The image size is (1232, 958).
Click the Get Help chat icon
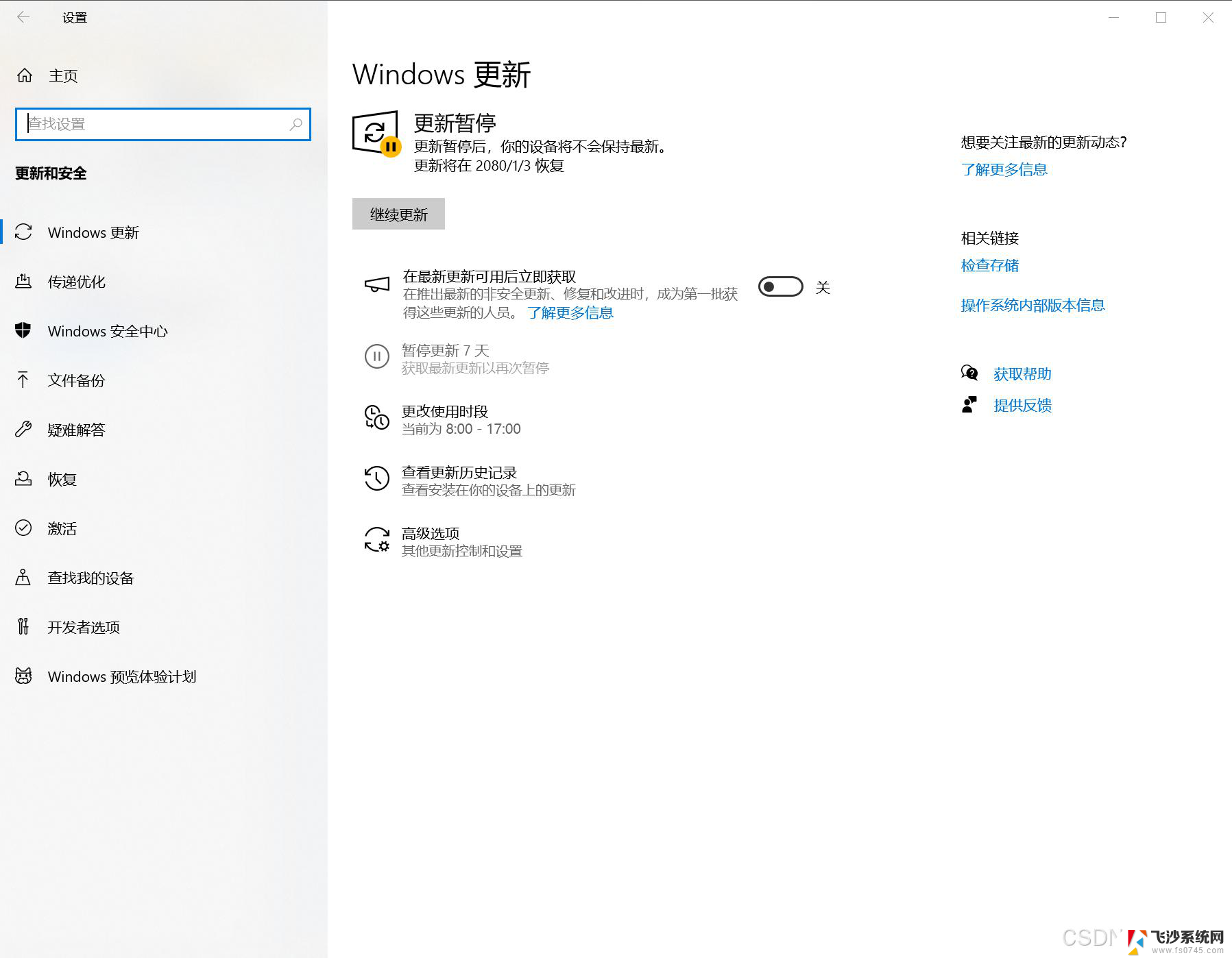point(969,373)
